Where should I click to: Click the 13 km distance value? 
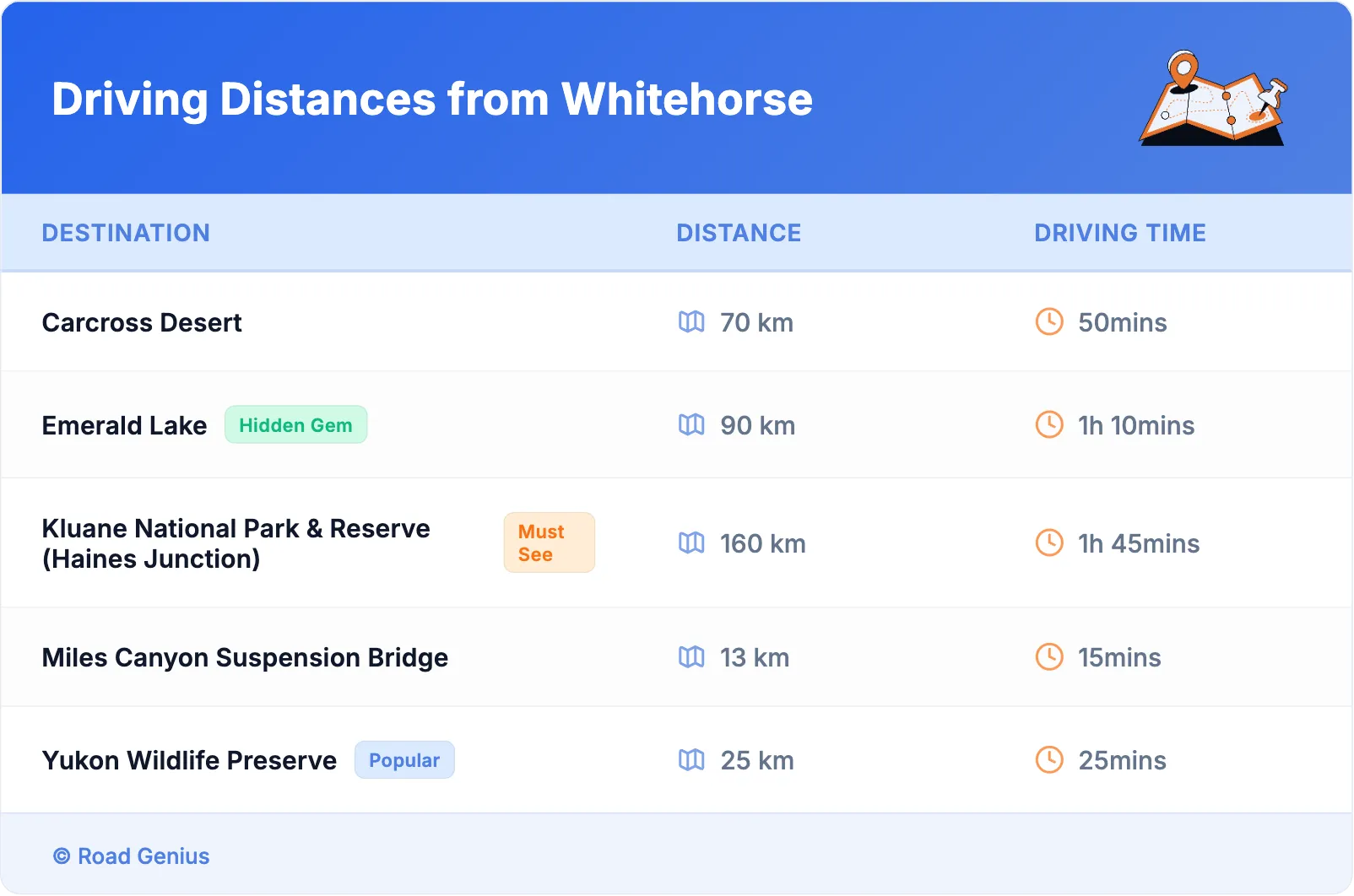point(755,657)
